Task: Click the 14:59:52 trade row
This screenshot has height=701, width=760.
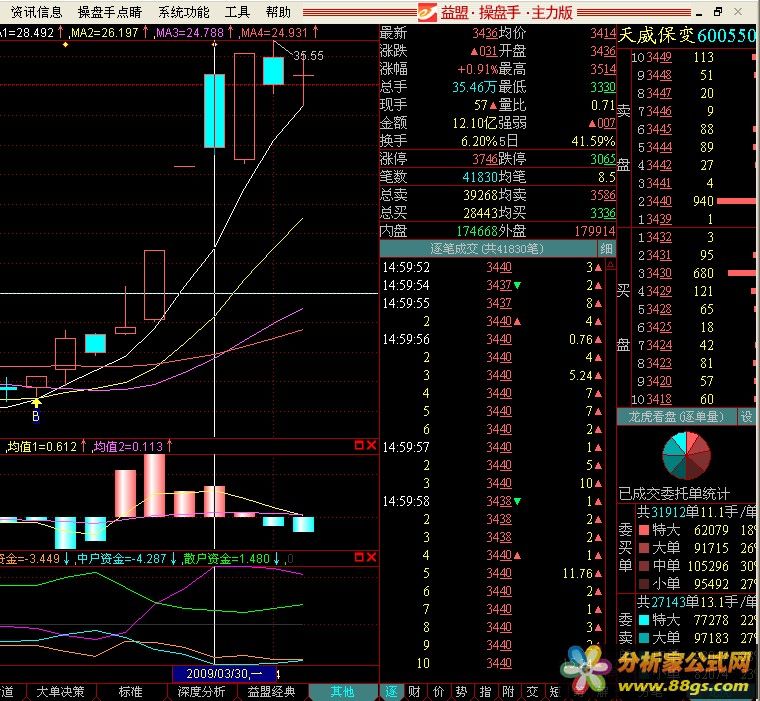Action: (491, 267)
